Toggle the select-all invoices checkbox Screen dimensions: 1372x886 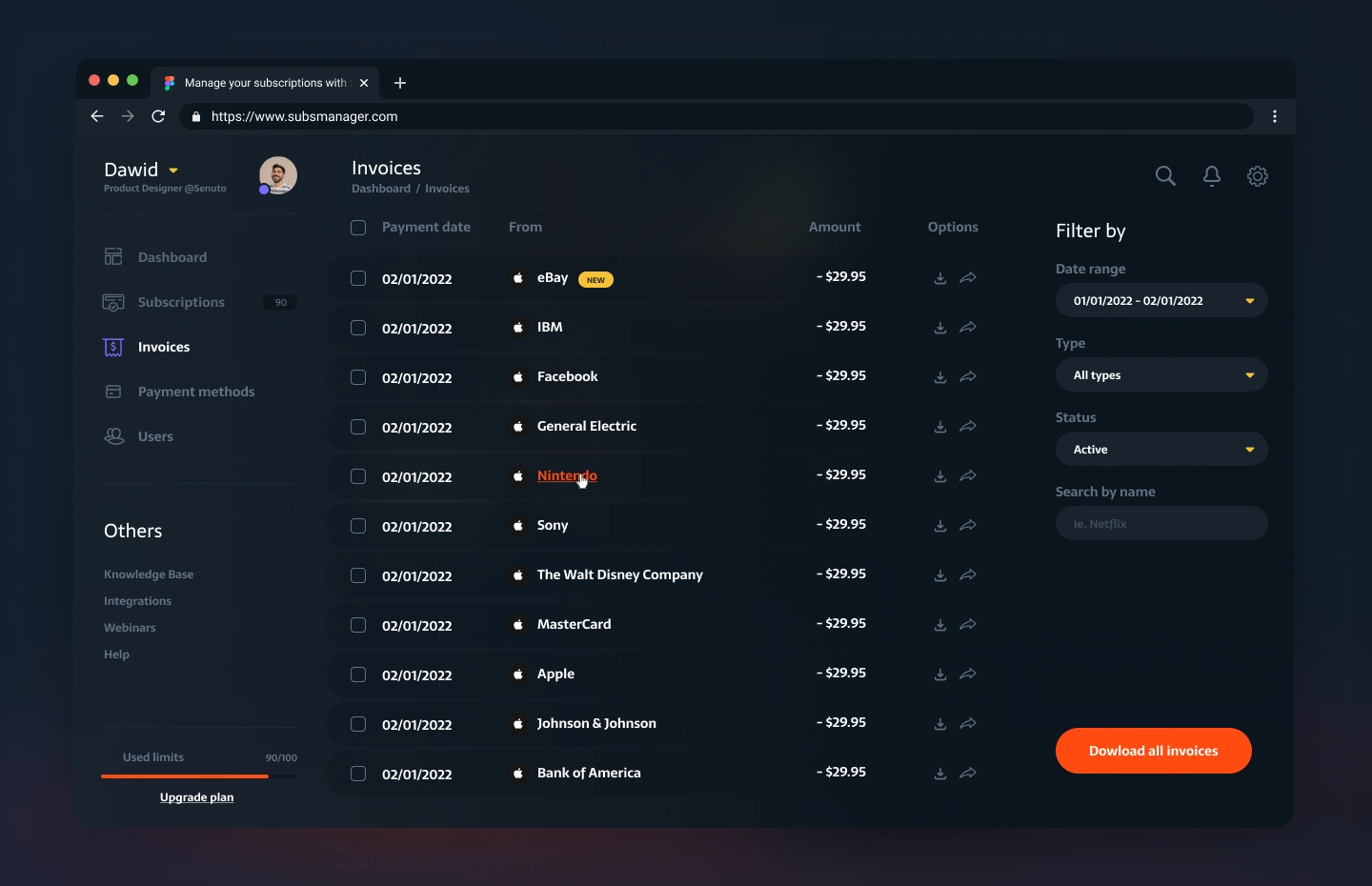coord(358,228)
